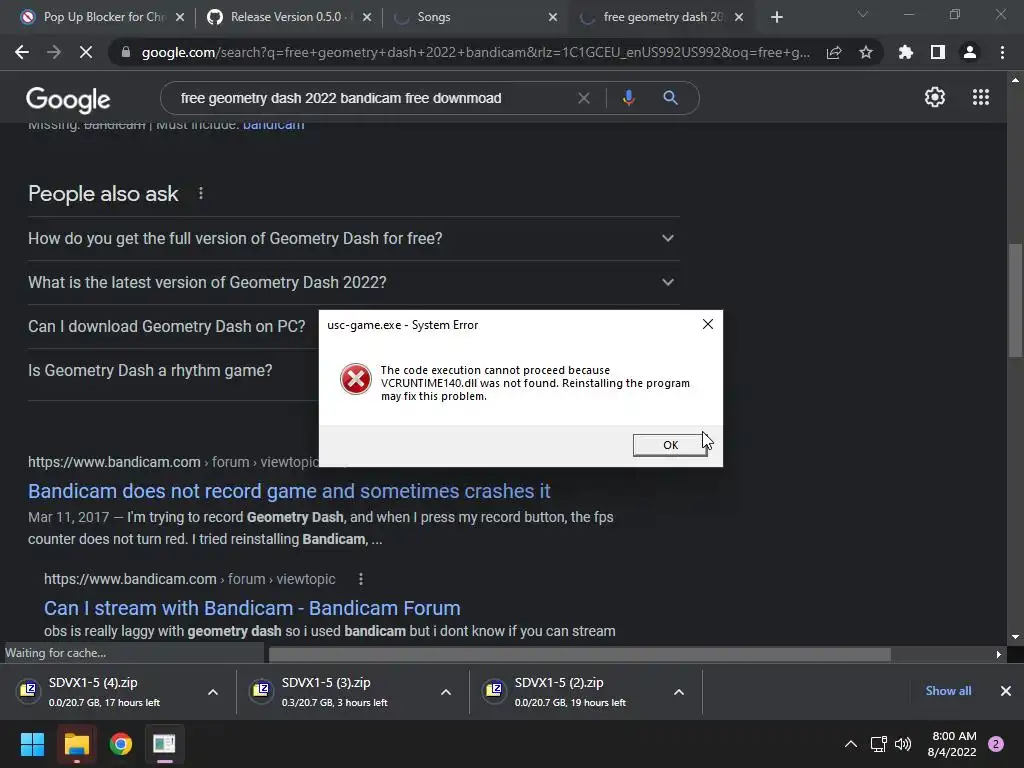This screenshot has height=768, width=1024.
Task: Stop page loading with X button
Action: pos(86,52)
